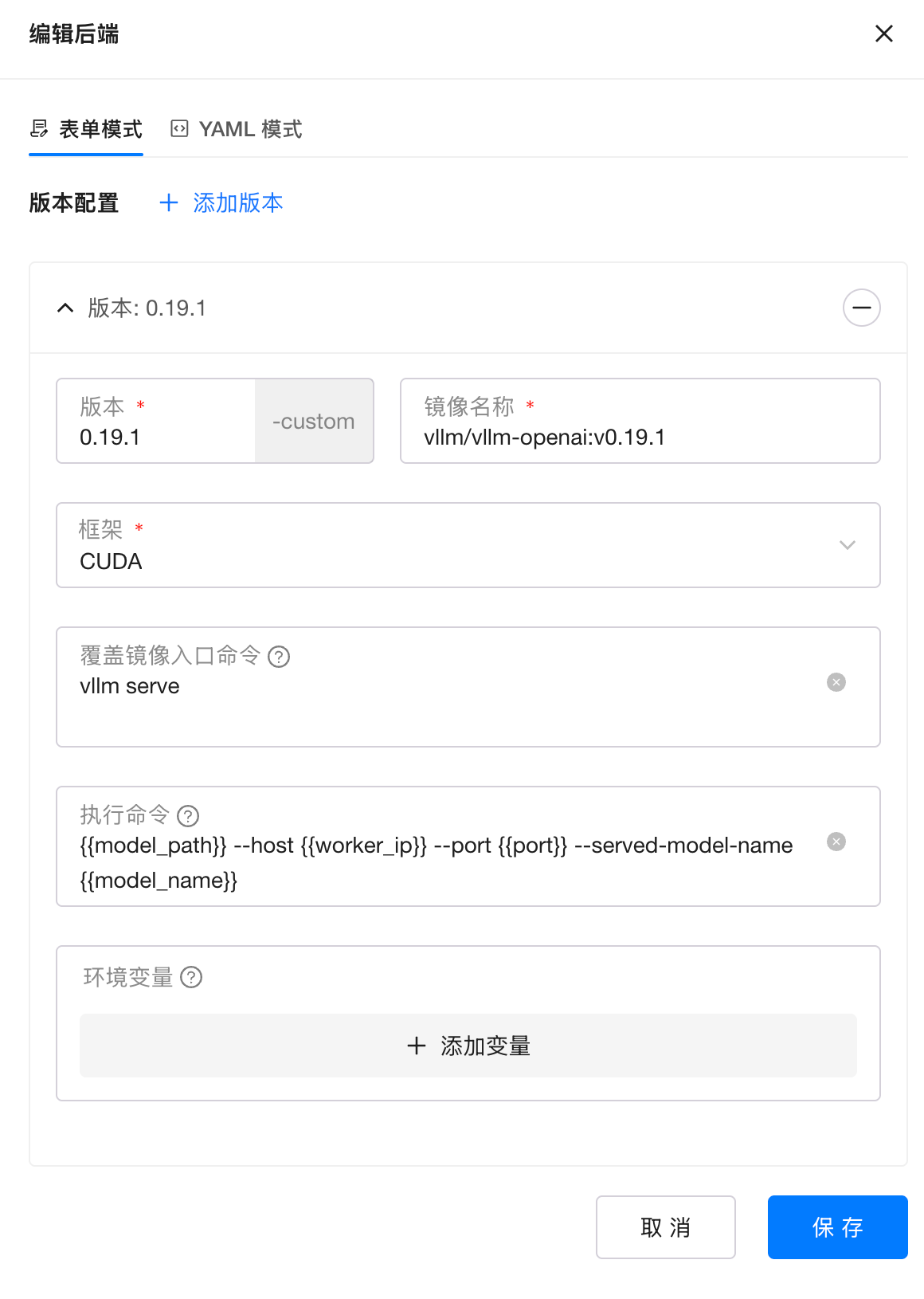This screenshot has height=1299, width=924.
Task: Show help for 覆盖镜像入口命令
Action: (279, 657)
